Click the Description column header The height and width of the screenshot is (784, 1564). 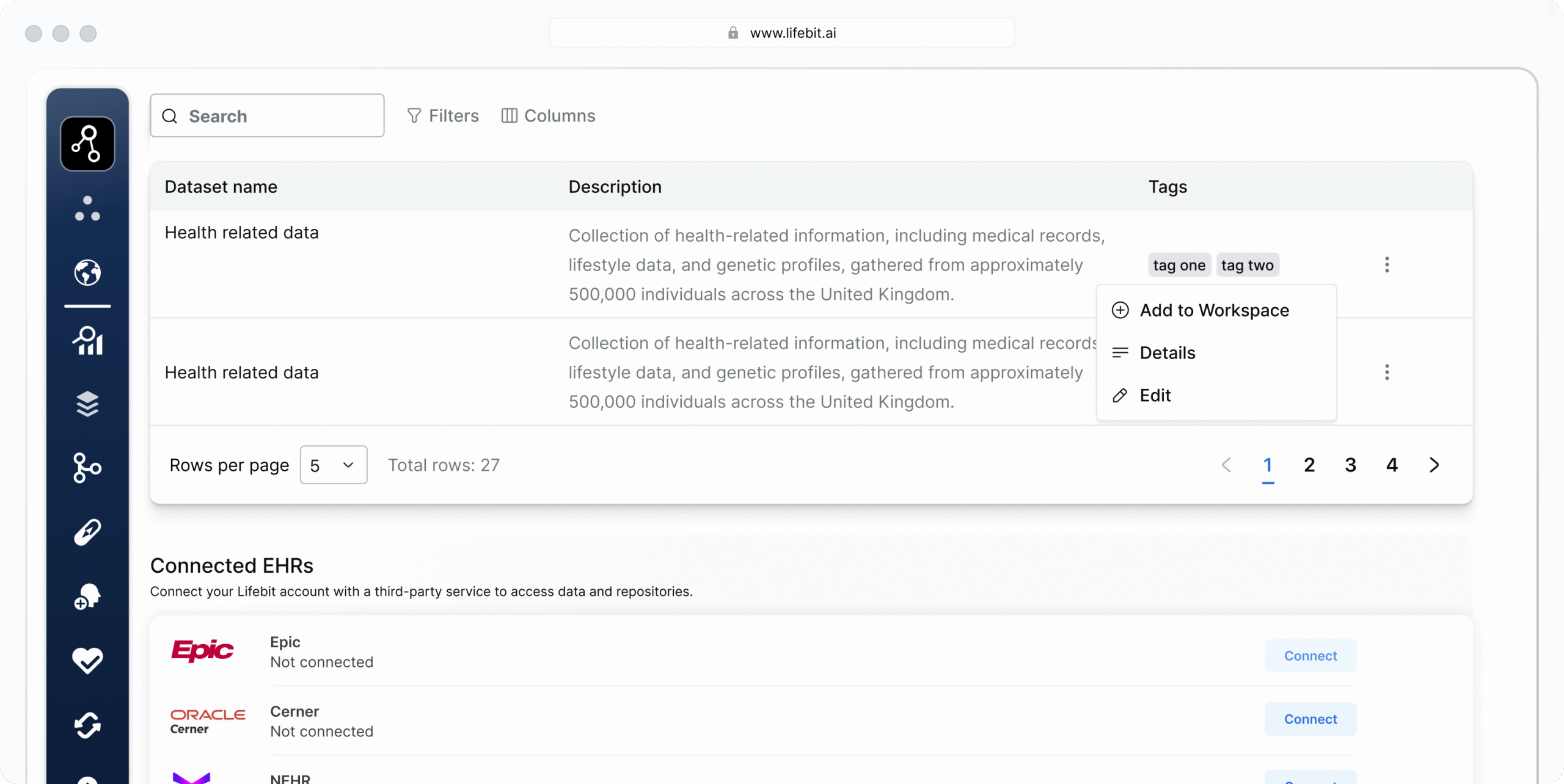click(x=615, y=187)
